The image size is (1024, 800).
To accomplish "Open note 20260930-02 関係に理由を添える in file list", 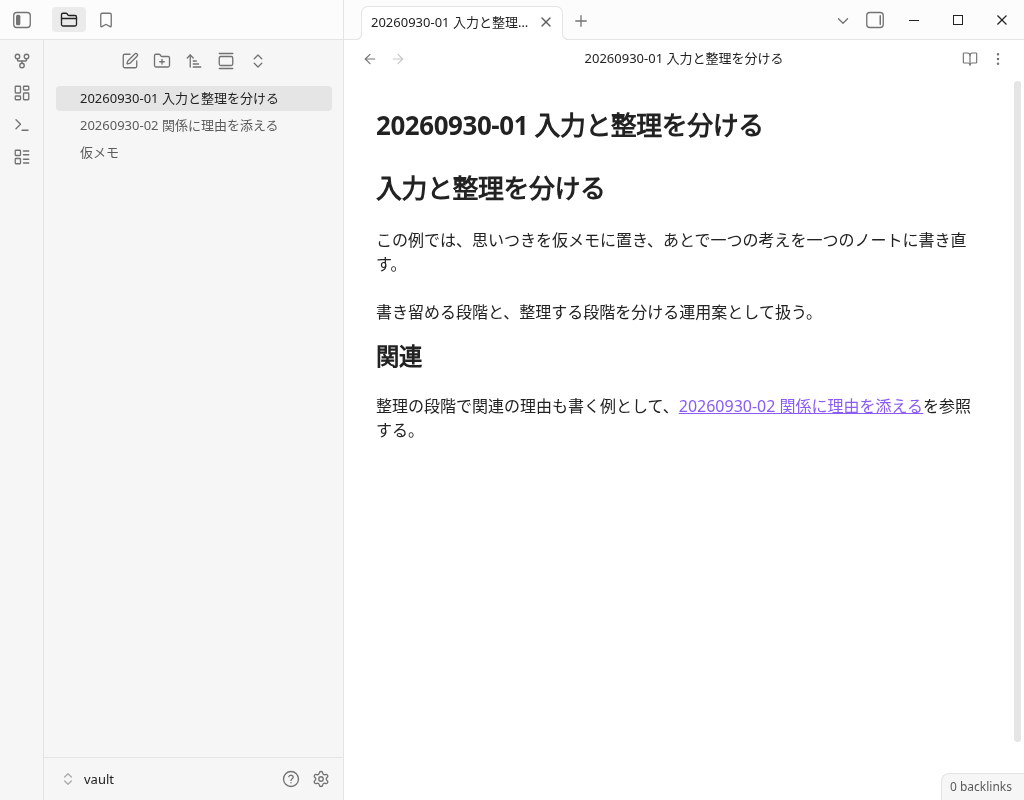I will 194,125.
